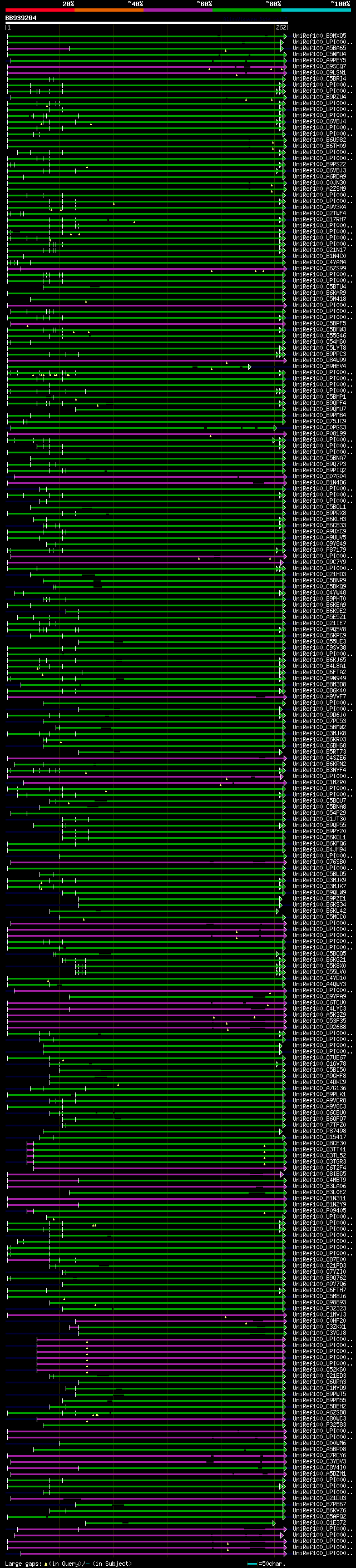This screenshot has width=356, height=1568.
Task: Select the UniRef100_Q55G46 label
Action: pyautogui.click(x=319, y=335)
